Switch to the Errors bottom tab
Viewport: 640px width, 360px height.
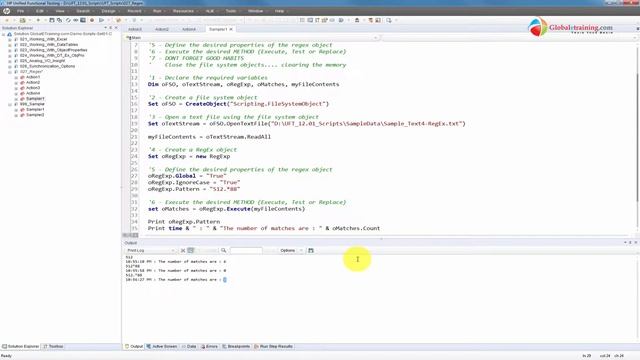(x=209, y=346)
